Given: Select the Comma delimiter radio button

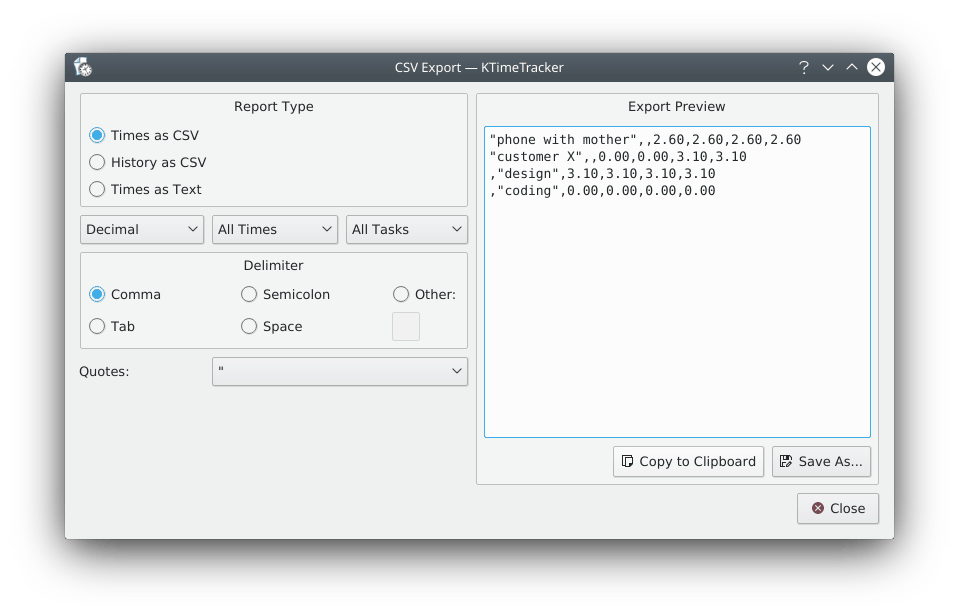Looking at the screenshot, I should click(x=97, y=294).
